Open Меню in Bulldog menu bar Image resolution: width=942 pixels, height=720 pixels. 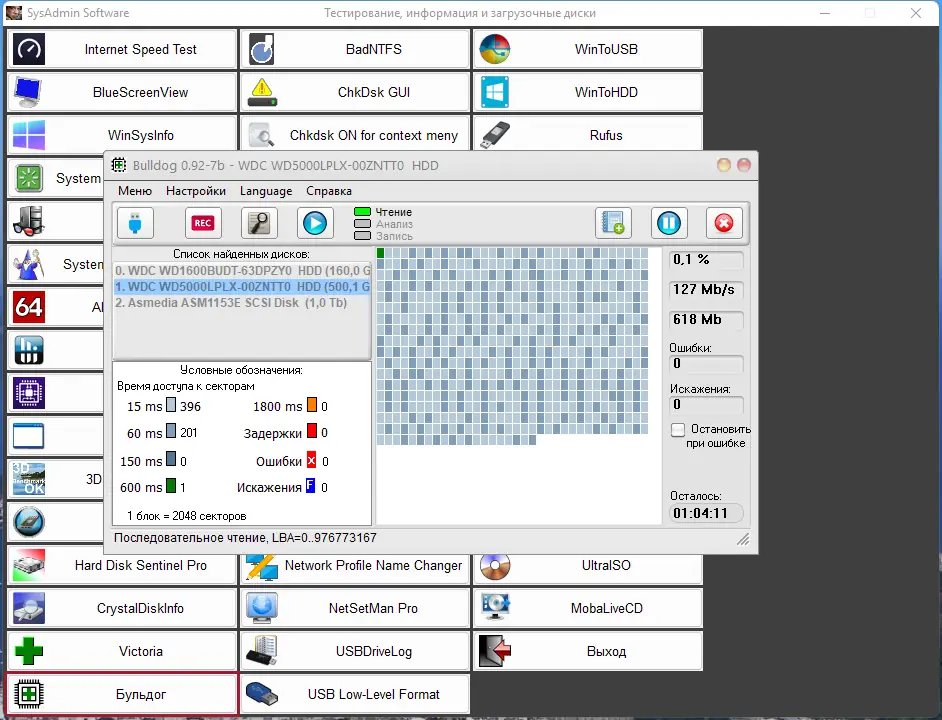click(x=135, y=191)
